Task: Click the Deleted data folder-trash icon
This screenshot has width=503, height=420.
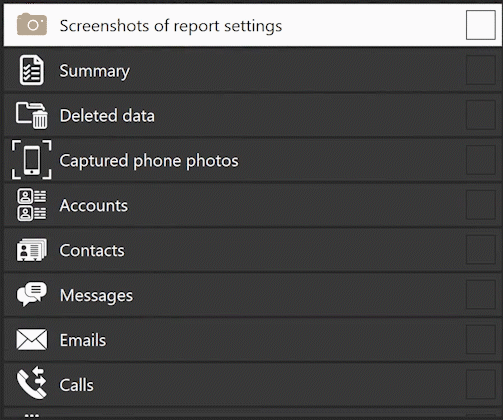Action: [x=32, y=115]
